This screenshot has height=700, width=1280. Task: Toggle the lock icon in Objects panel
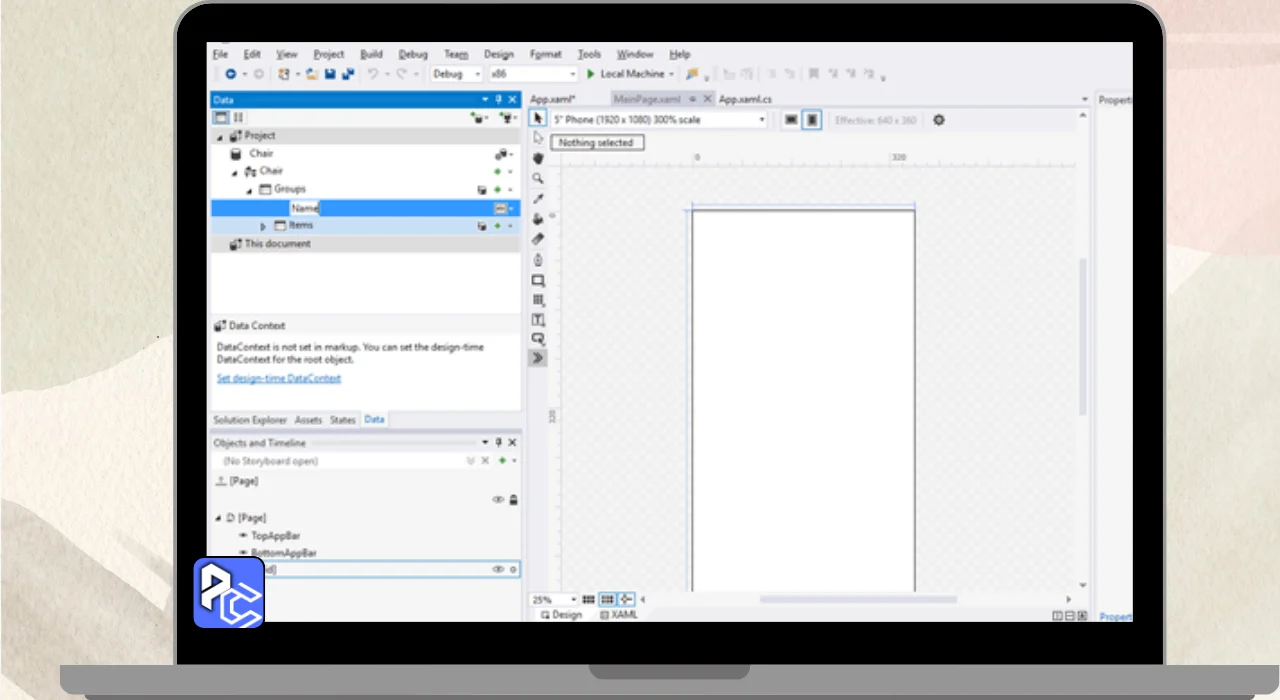pyautogui.click(x=514, y=499)
